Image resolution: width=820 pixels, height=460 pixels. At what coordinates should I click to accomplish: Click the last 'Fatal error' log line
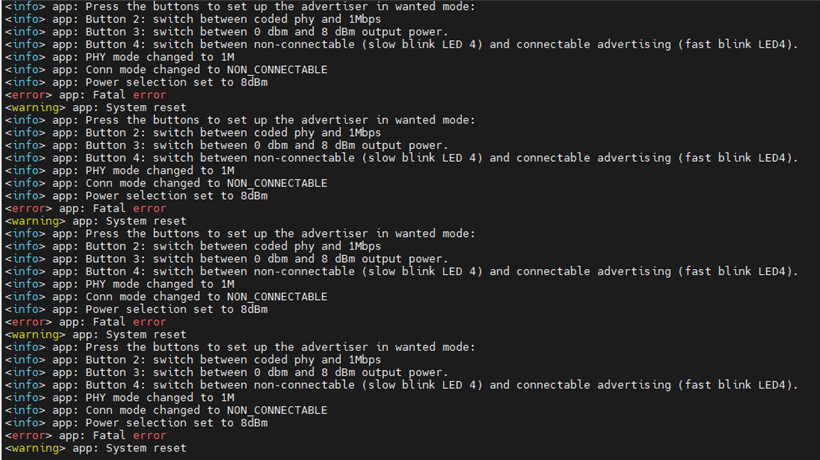pyautogui.click(x=86, y=435)
